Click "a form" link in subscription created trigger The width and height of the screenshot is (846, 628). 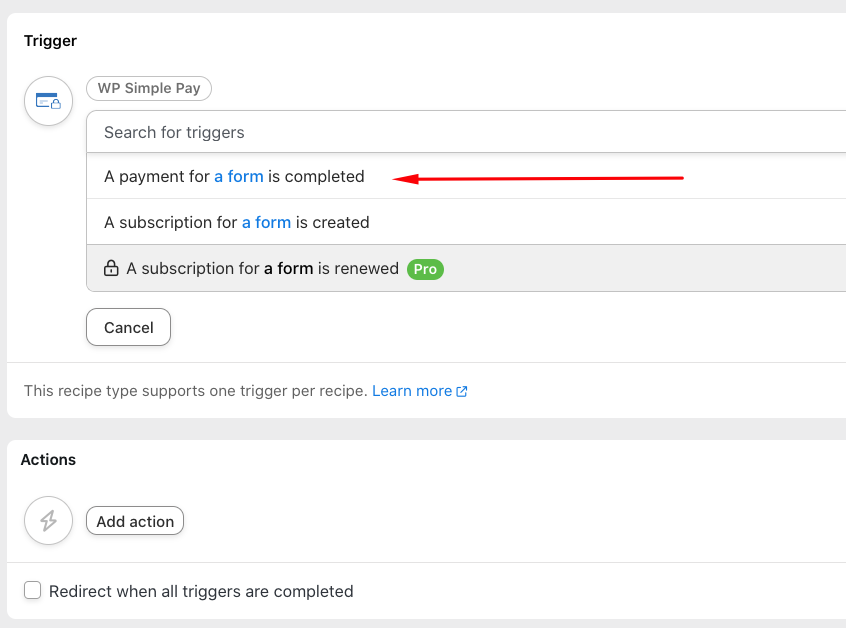267,223
